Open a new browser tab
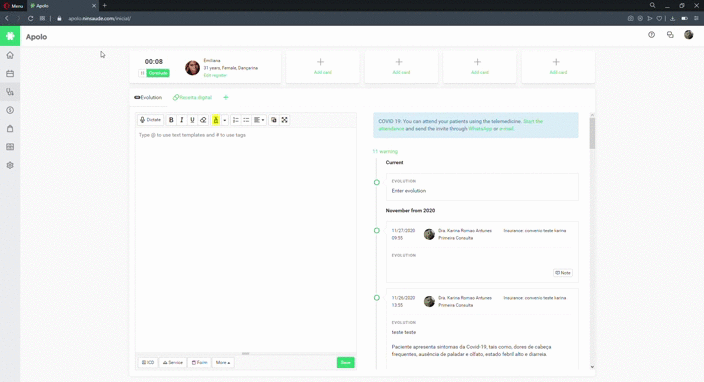 click(x=105, y=5)
